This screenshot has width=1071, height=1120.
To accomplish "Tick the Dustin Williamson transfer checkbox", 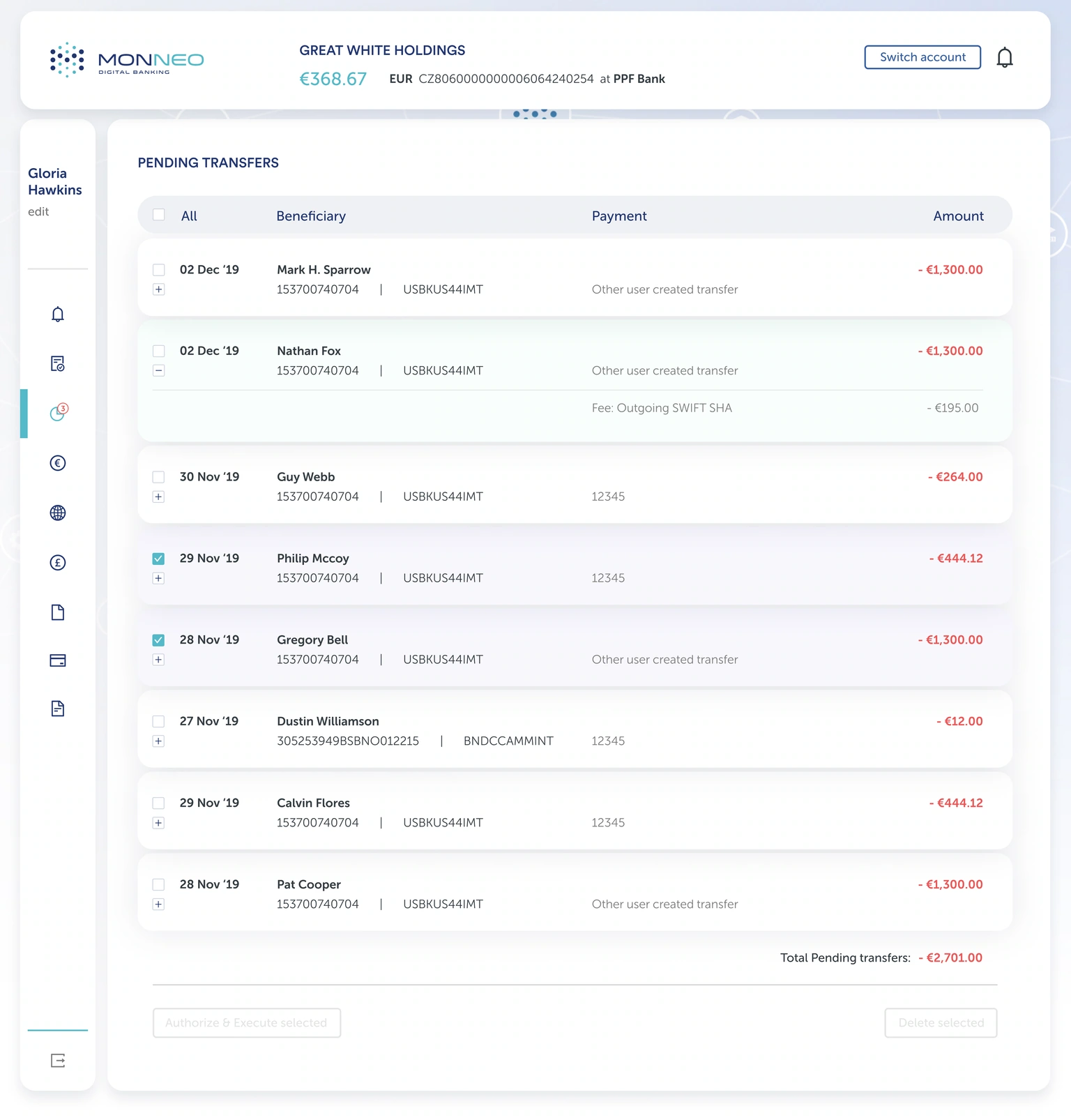I will (159, 721).
